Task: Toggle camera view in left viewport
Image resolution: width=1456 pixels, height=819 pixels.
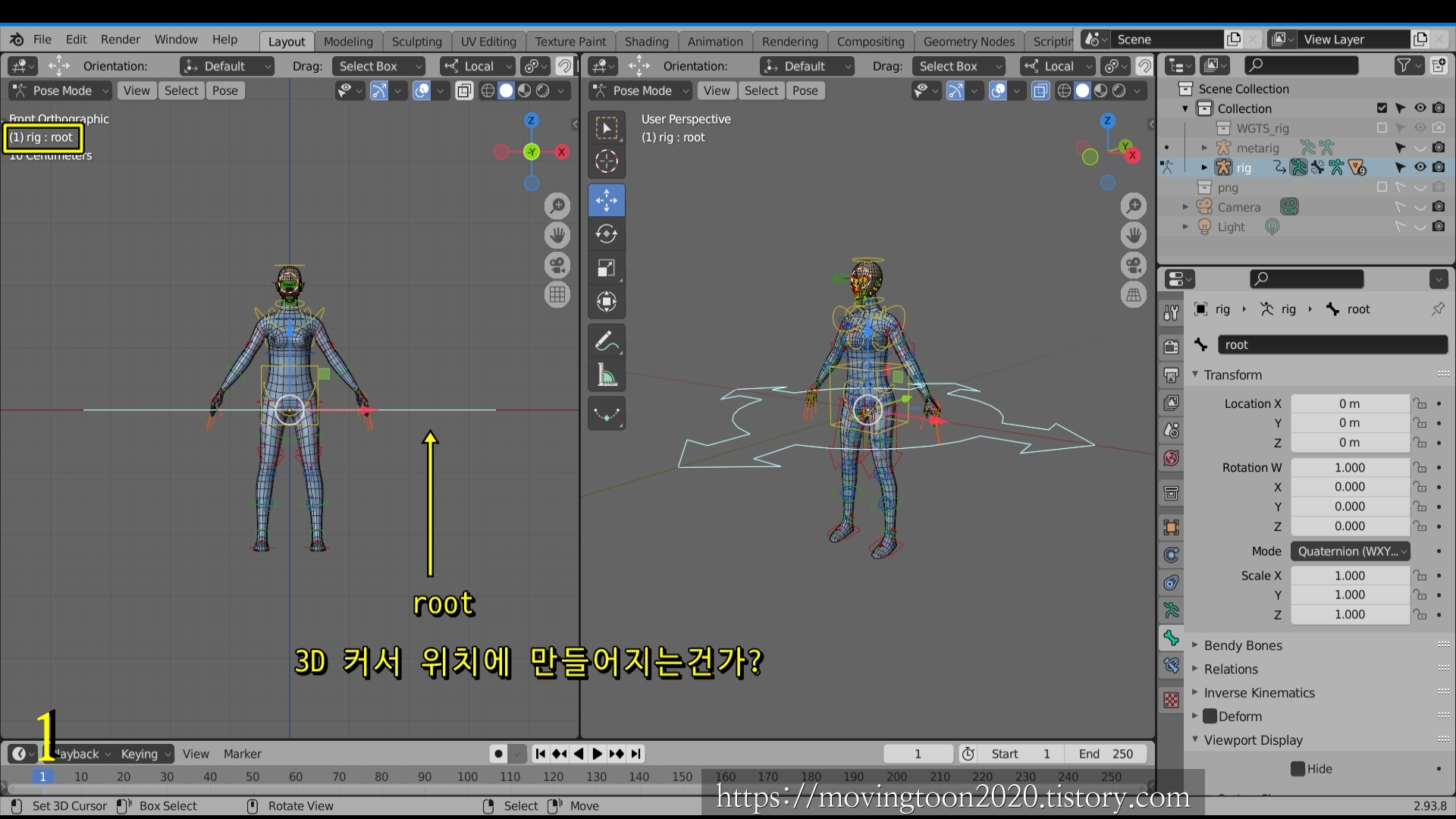Action: 557,265
